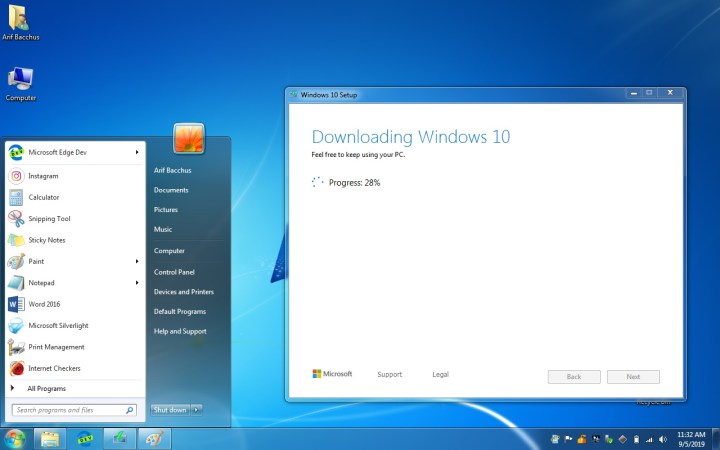The height and width of the screenshot is (450, 720).
Task: Click the Shut down button
Action: 169,410
